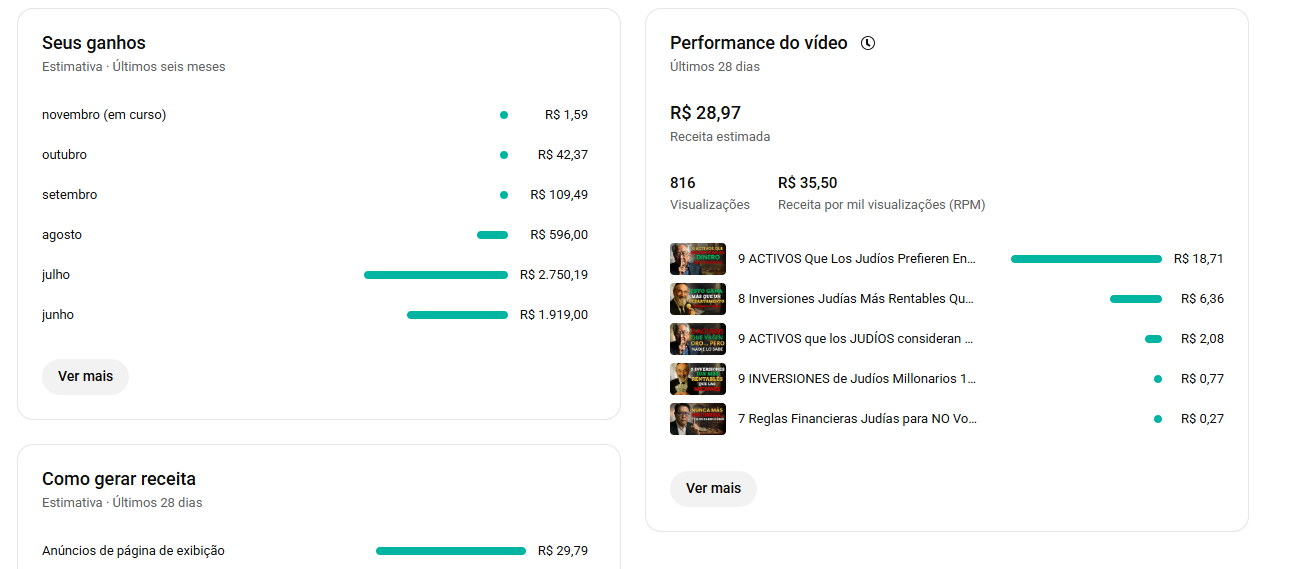Screen dimensions: 1294x569
Task: Select the novembro (em curso) row
Action: pyautogui.click(x=104, y=115)
